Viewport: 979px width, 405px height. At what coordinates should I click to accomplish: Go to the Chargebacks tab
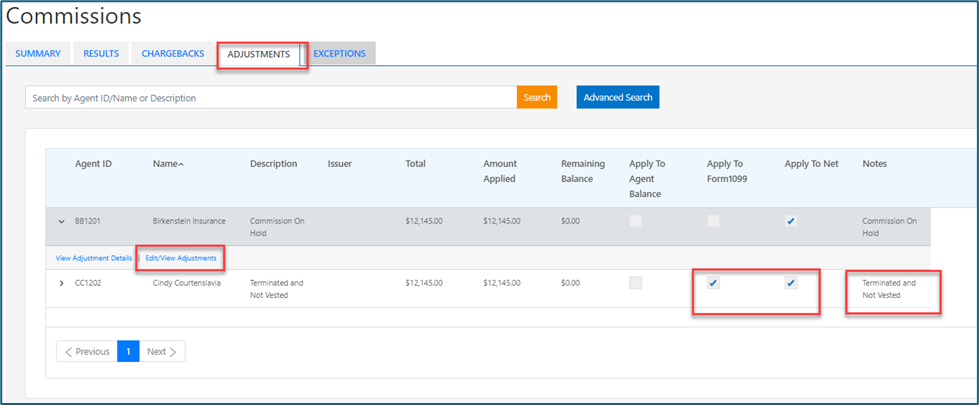[x=174, y=53]
